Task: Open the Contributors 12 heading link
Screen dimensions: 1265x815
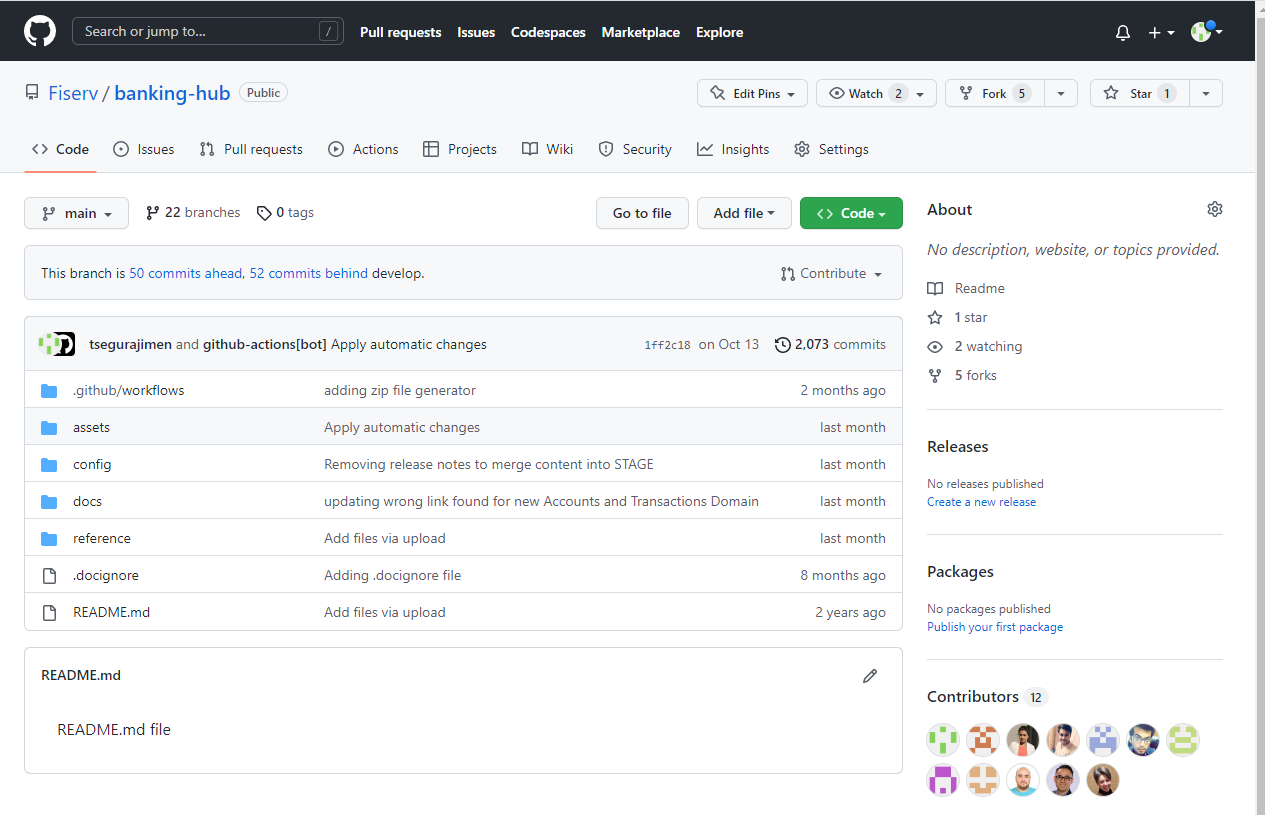Action: [x=987, y=697]
